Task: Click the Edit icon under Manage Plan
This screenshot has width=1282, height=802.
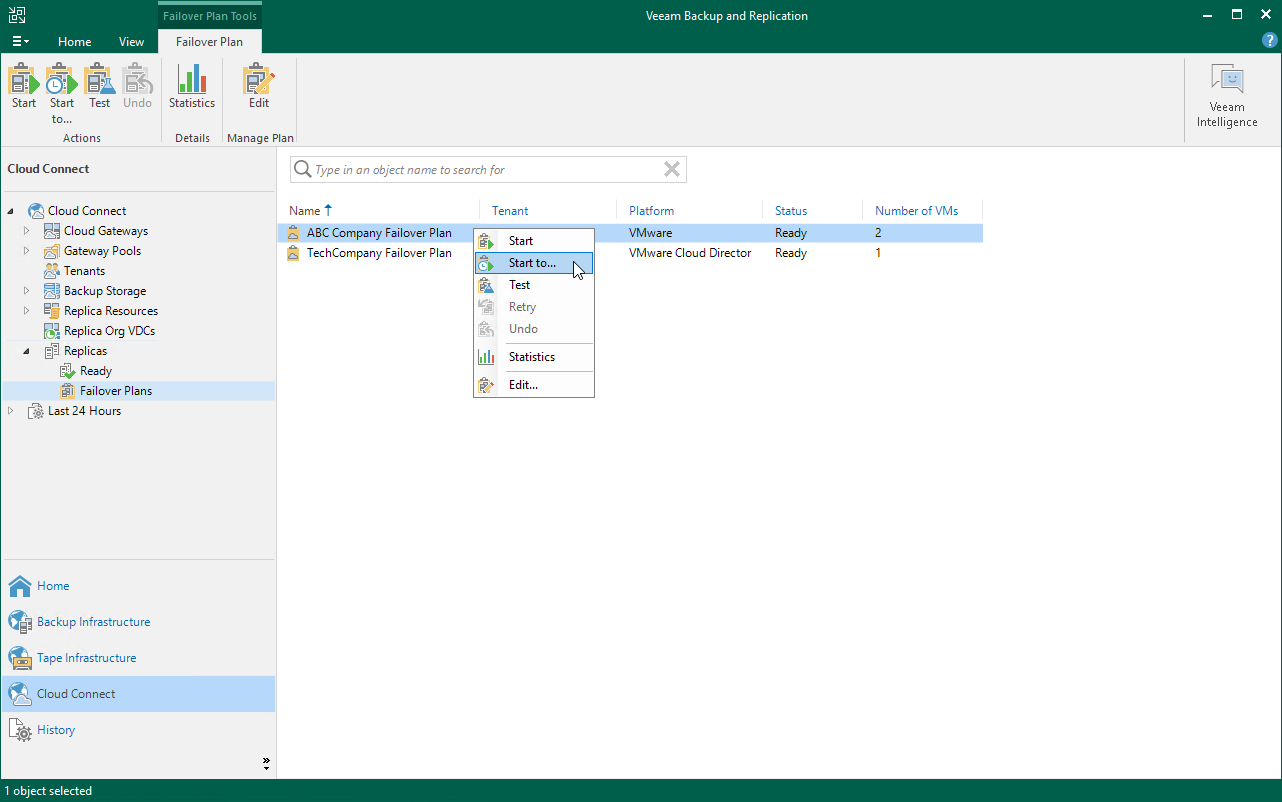Action: pos(258,90)
